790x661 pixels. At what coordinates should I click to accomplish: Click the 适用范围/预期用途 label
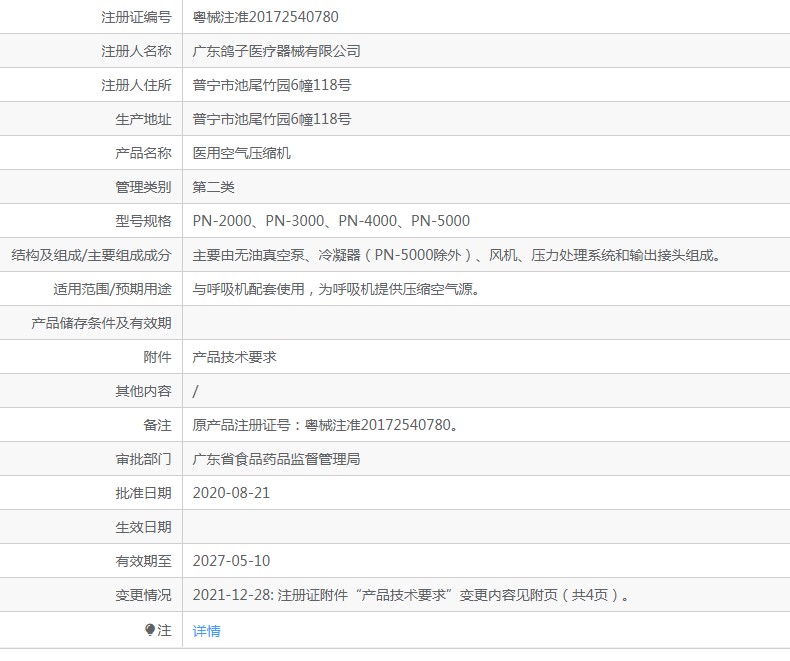pos(112,289)
